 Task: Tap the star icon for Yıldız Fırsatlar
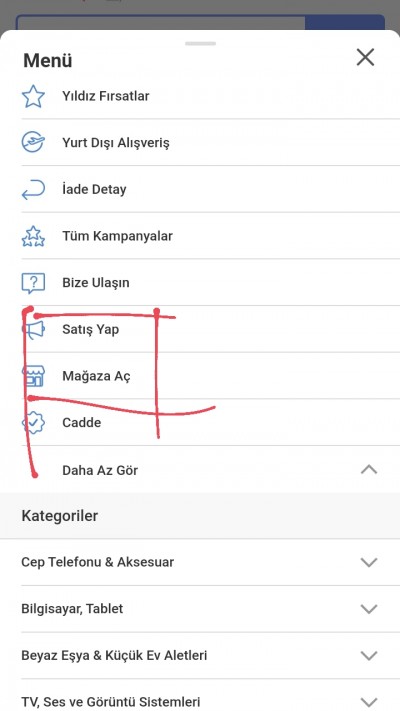click(33, 96)
